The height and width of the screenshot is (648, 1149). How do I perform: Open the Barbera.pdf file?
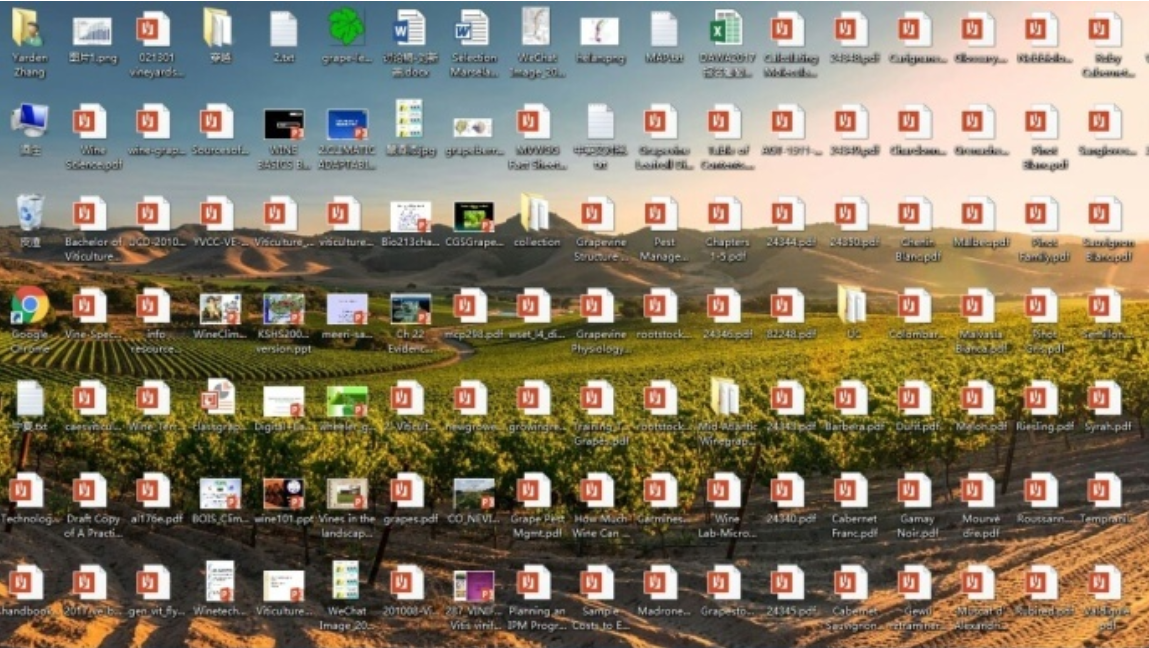tap(852, 399)
